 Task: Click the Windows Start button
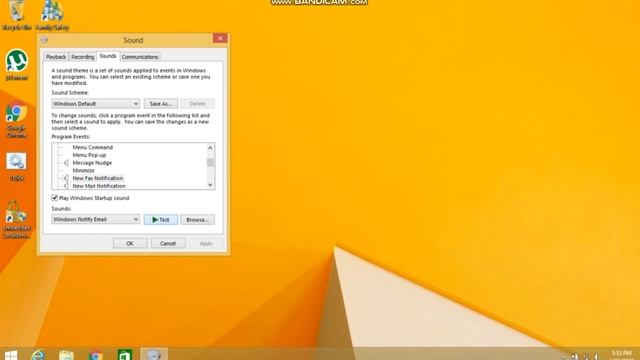tap(11, 355)
